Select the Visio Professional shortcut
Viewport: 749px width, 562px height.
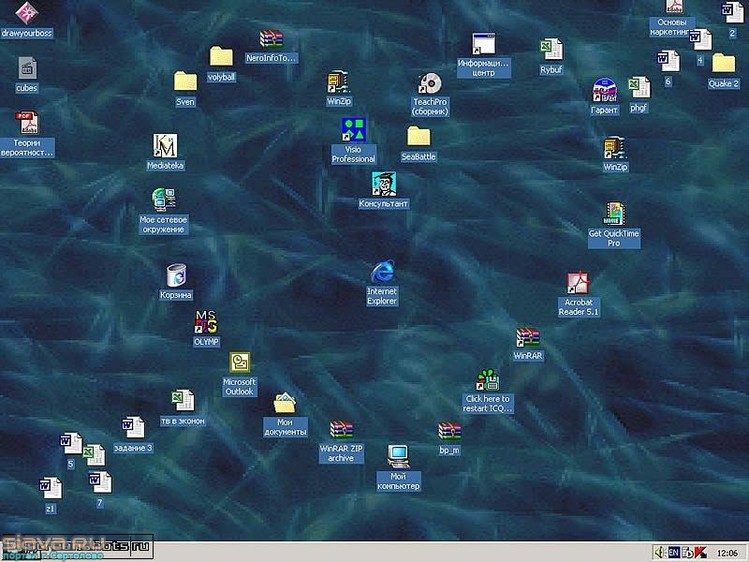354,130
